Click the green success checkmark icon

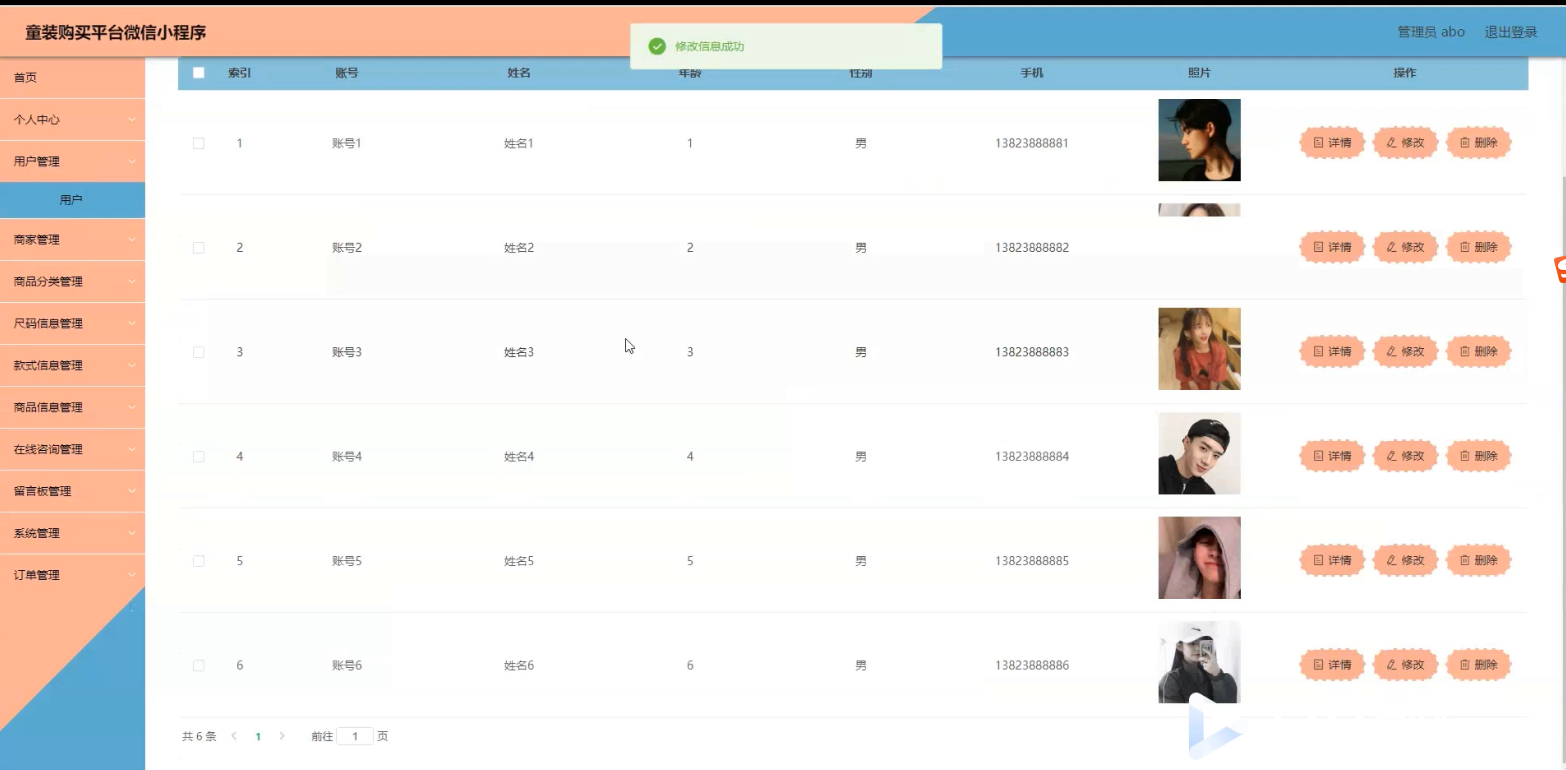pos(657,46)
